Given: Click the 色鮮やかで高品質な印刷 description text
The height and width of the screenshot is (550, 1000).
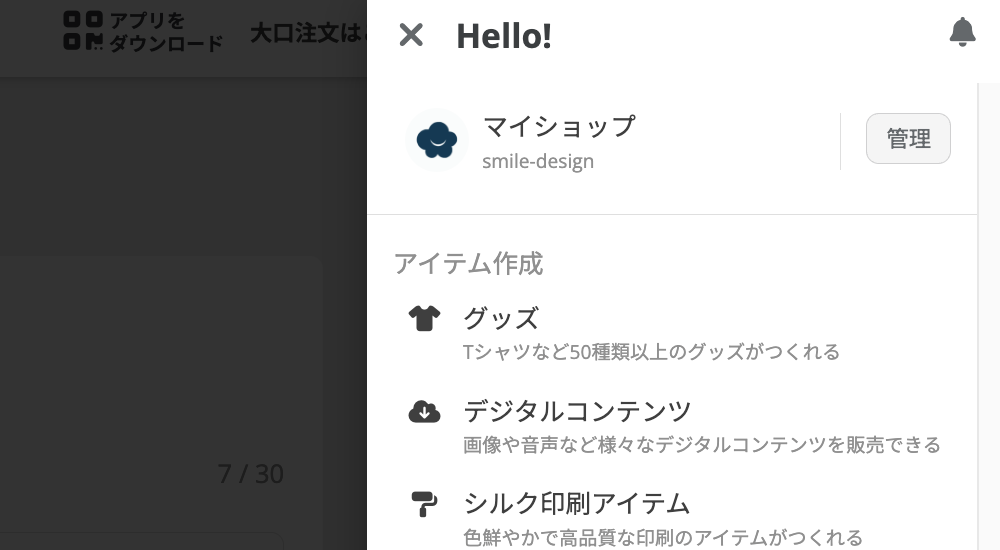Looking at the screenshot, I should [x=663, y=537].
